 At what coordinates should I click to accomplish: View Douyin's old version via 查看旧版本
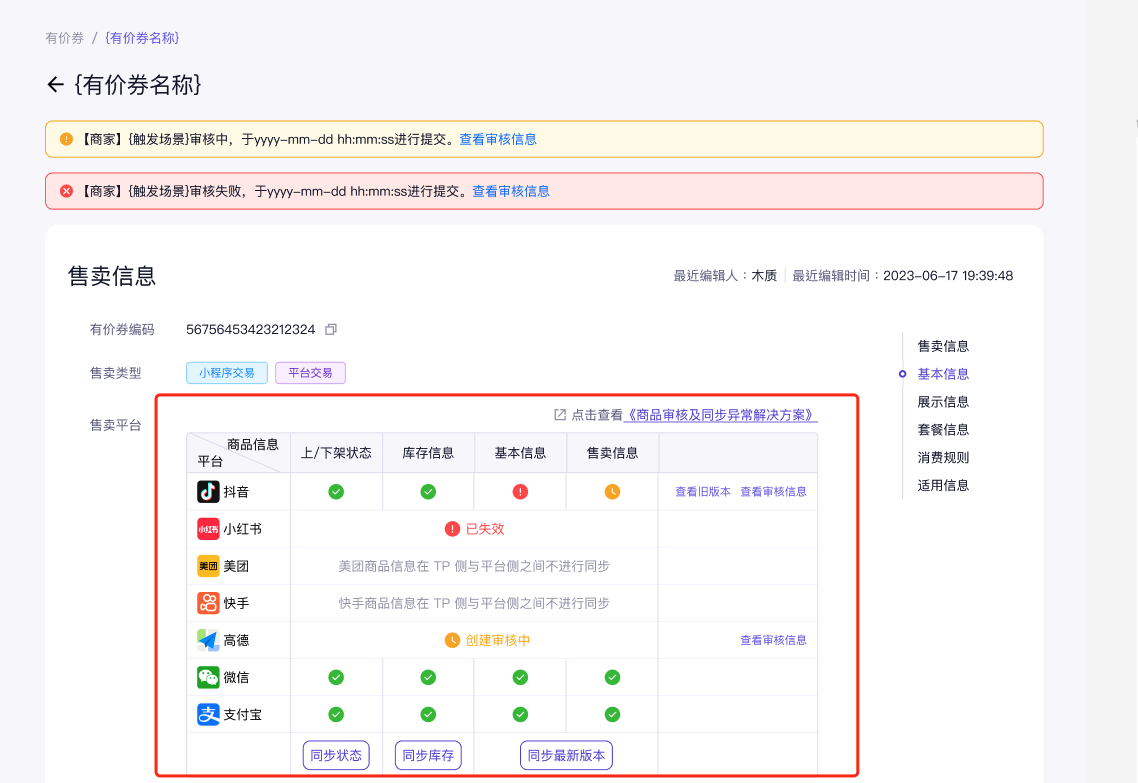coord(703,492)
